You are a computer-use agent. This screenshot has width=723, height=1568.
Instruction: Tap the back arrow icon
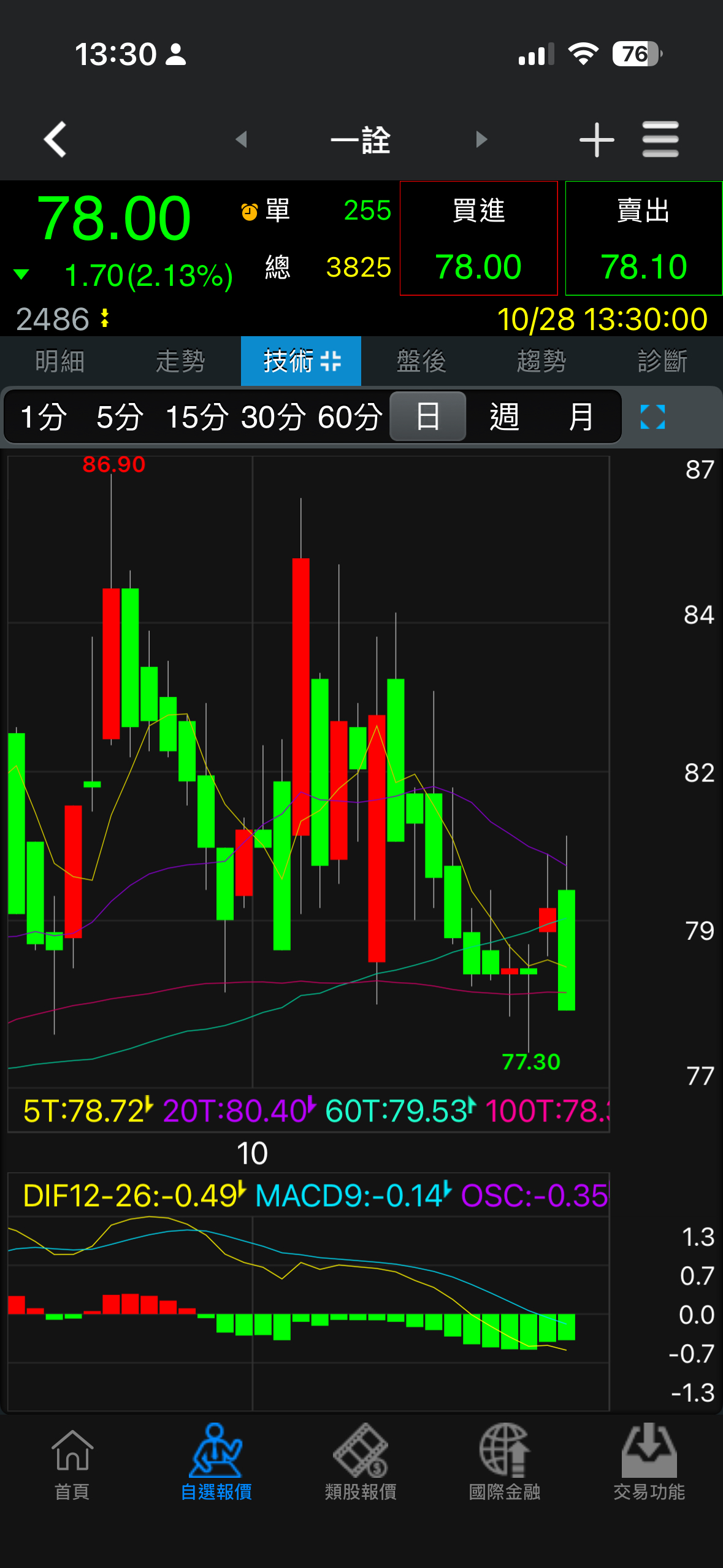point(55,139)
